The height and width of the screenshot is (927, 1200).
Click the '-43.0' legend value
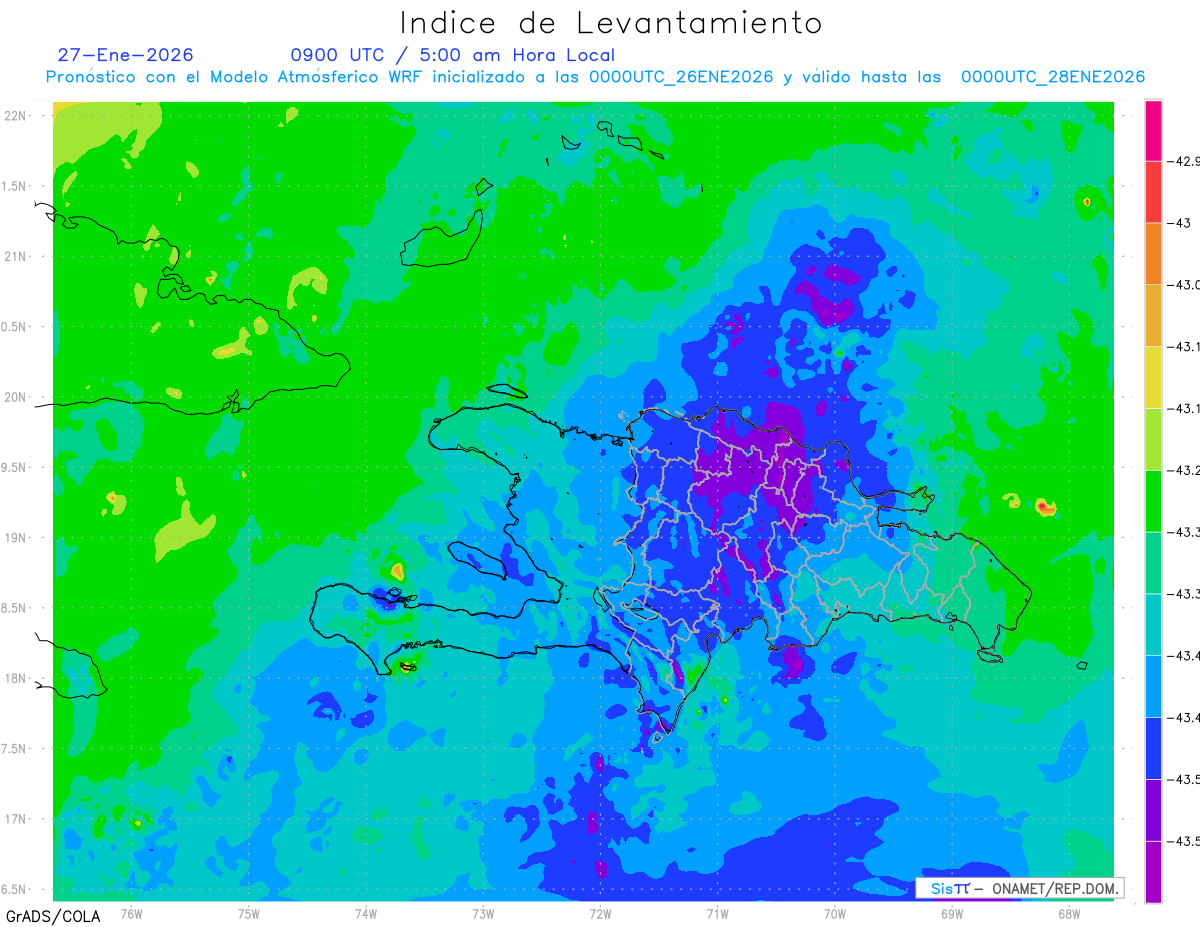tap(1184, 285)
